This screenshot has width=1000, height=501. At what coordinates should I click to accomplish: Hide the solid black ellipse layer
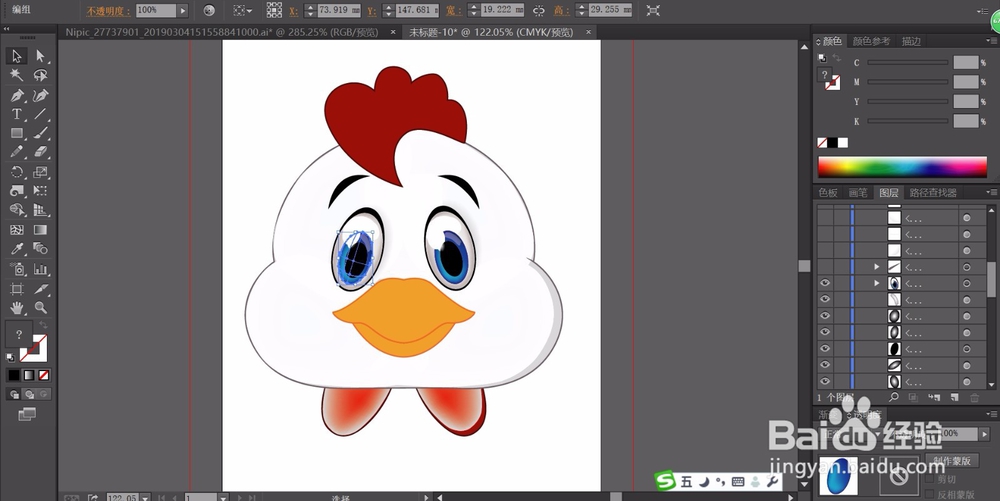[825, 349]
